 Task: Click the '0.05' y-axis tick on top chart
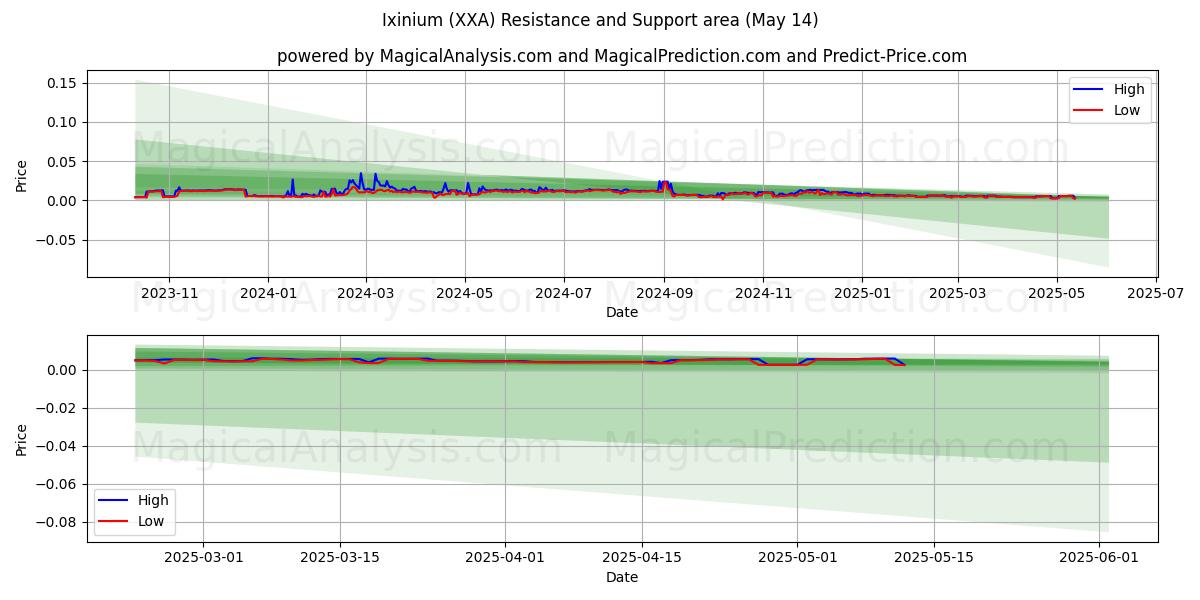tap(63, 161)
